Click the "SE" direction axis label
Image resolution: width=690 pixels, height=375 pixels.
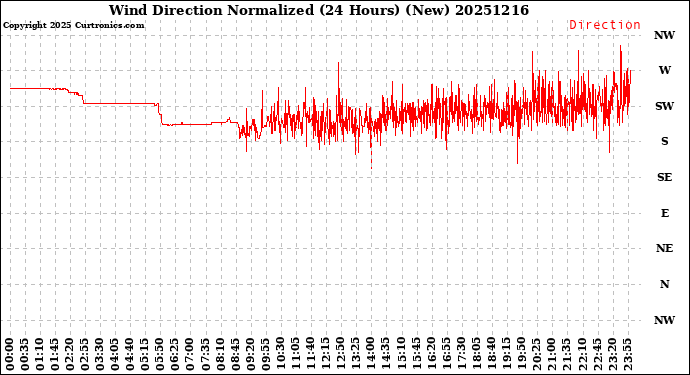664,177
